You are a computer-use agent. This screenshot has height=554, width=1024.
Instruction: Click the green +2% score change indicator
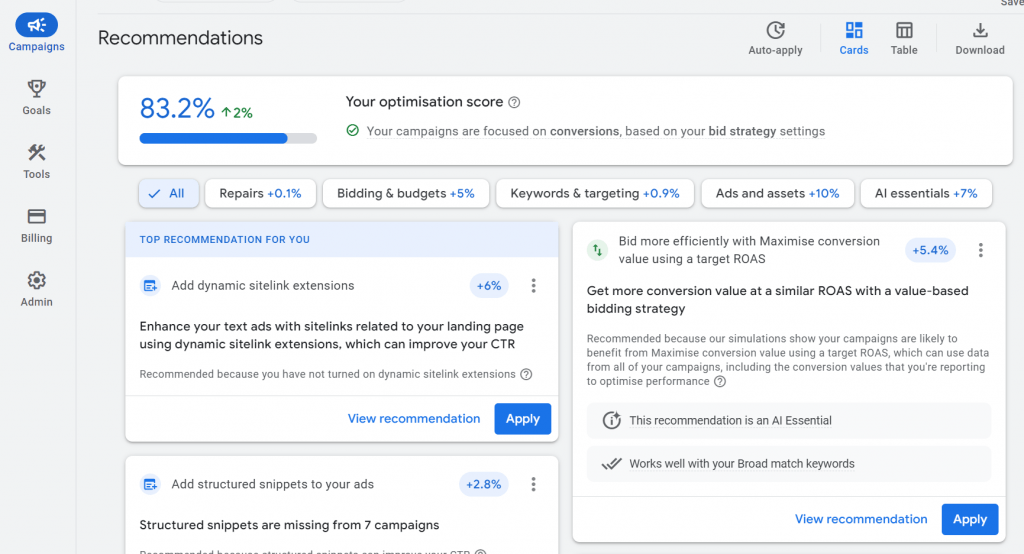(x=236, y=112)
